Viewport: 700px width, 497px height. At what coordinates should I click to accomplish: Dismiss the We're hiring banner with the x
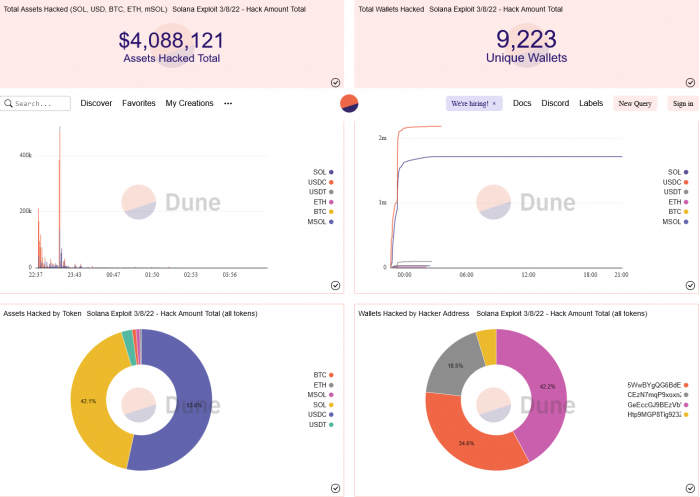point(494,103)
